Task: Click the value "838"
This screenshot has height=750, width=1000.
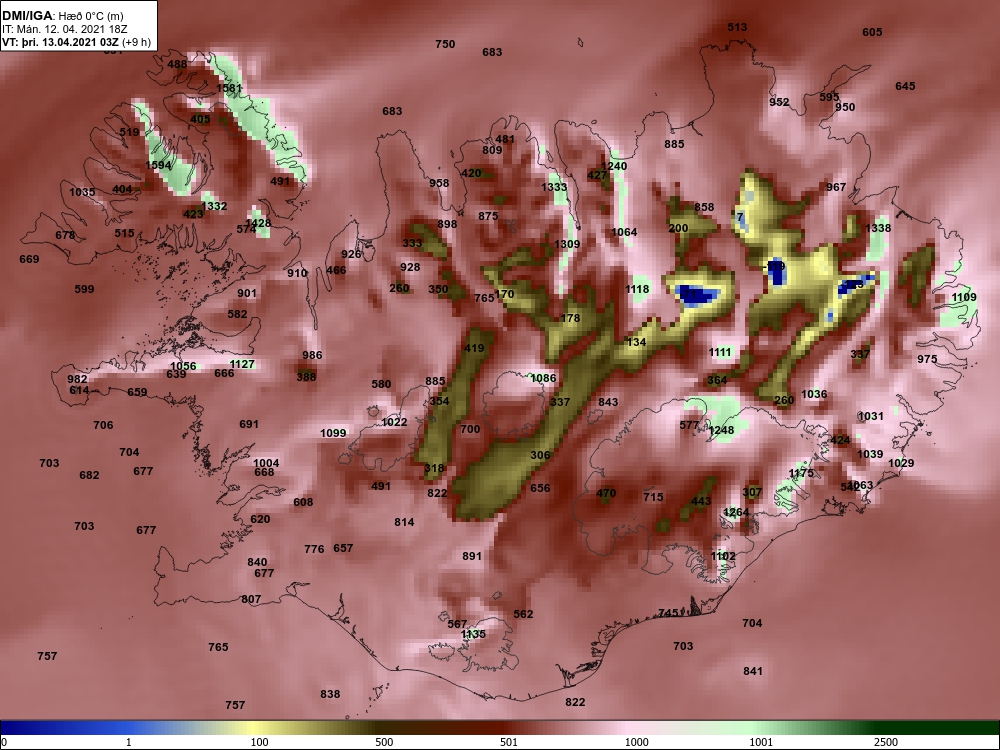Action: 330,694
